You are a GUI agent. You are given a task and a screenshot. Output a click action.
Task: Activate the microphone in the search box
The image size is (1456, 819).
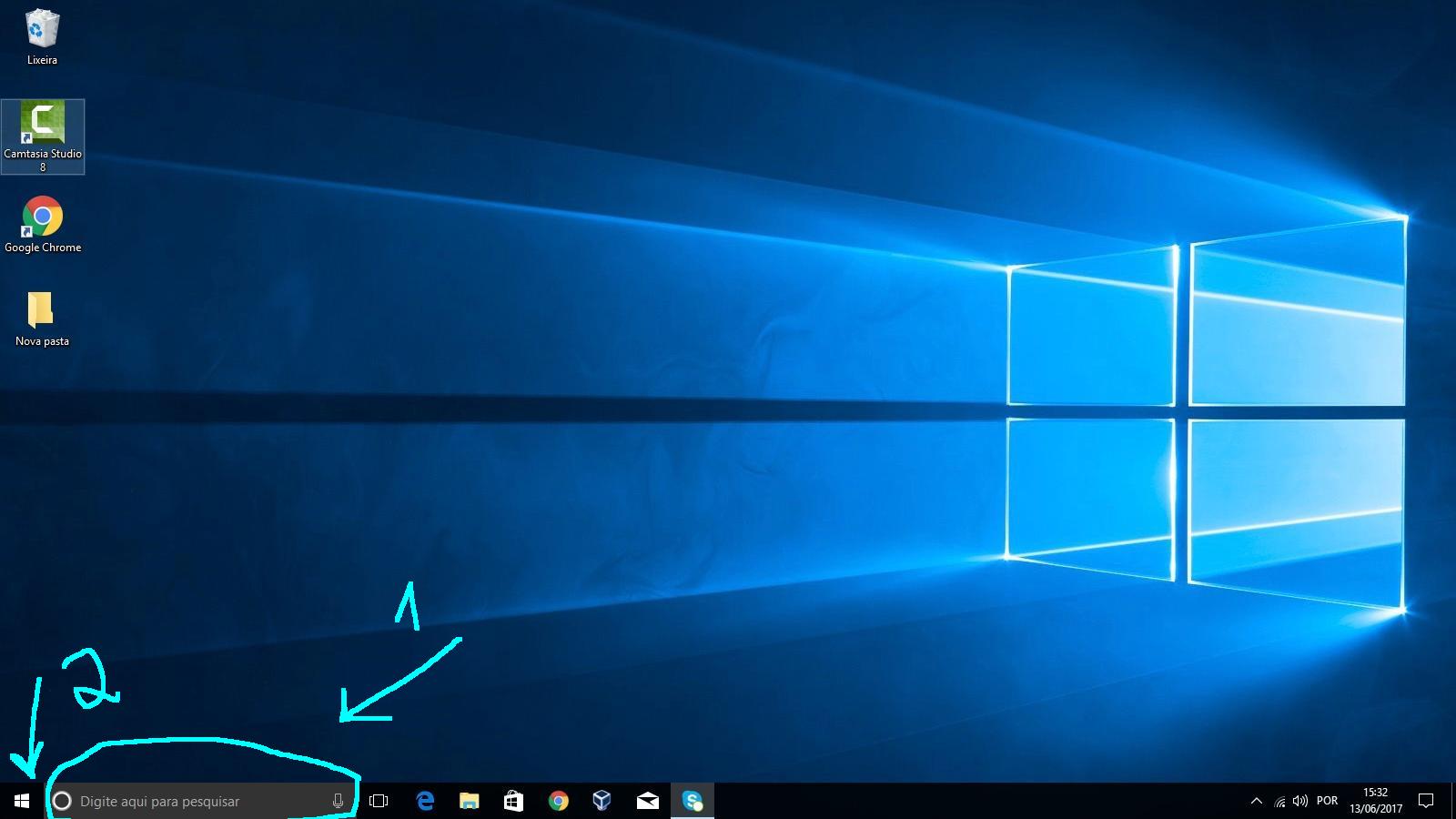pos(338,801)
